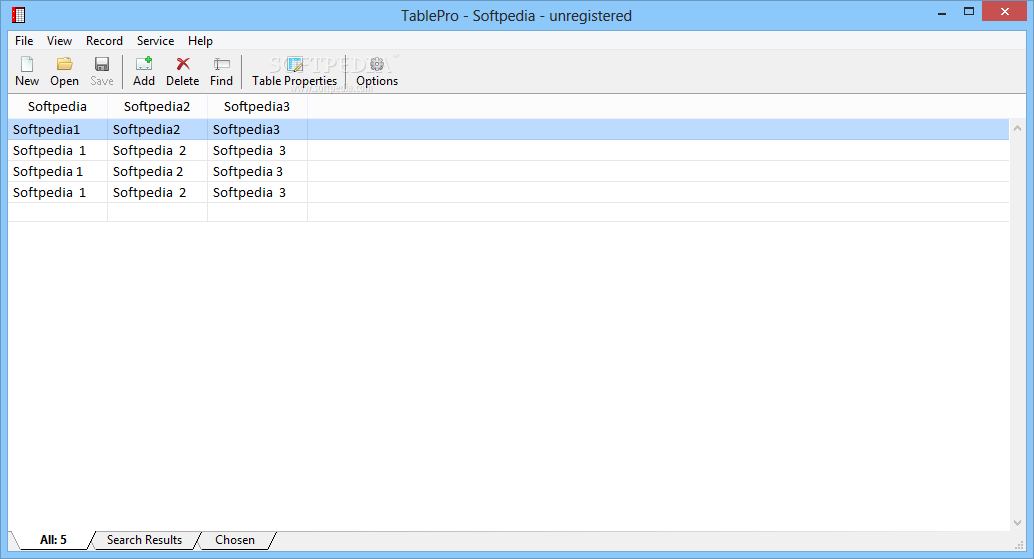Select 'Softpedia 2' cell in the second row
The image size is (1034, 559).
[x=157, y=151]
